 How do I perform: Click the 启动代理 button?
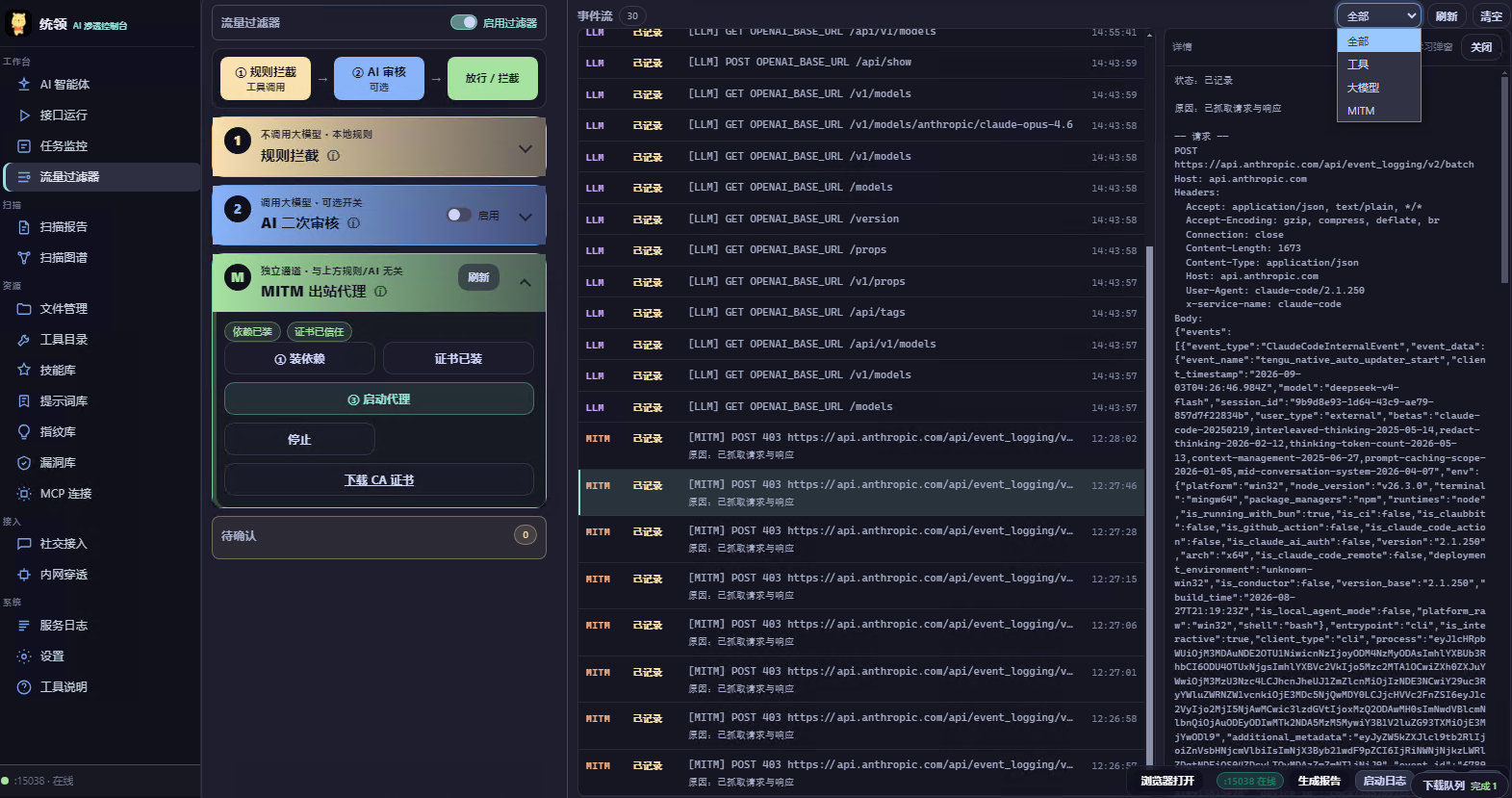[x=379, y=399]
